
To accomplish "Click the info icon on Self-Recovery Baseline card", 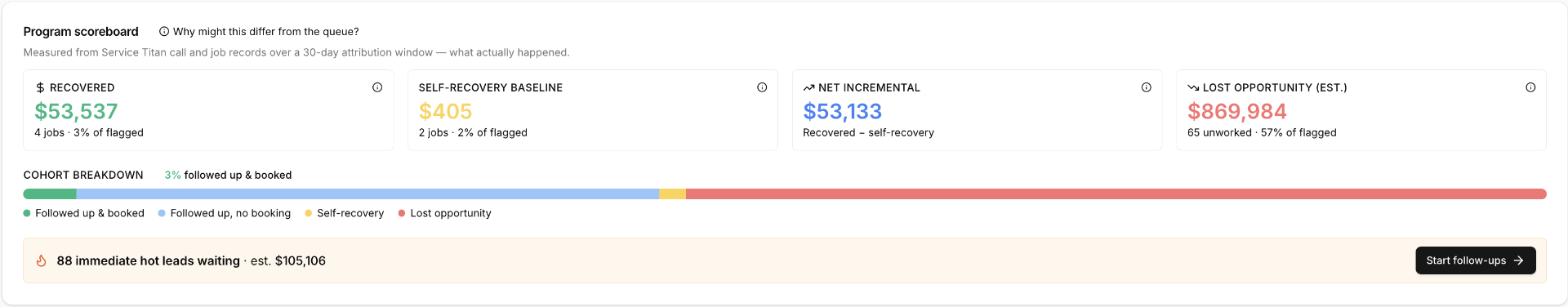I will pyautogui.click(x=762, y=87).
